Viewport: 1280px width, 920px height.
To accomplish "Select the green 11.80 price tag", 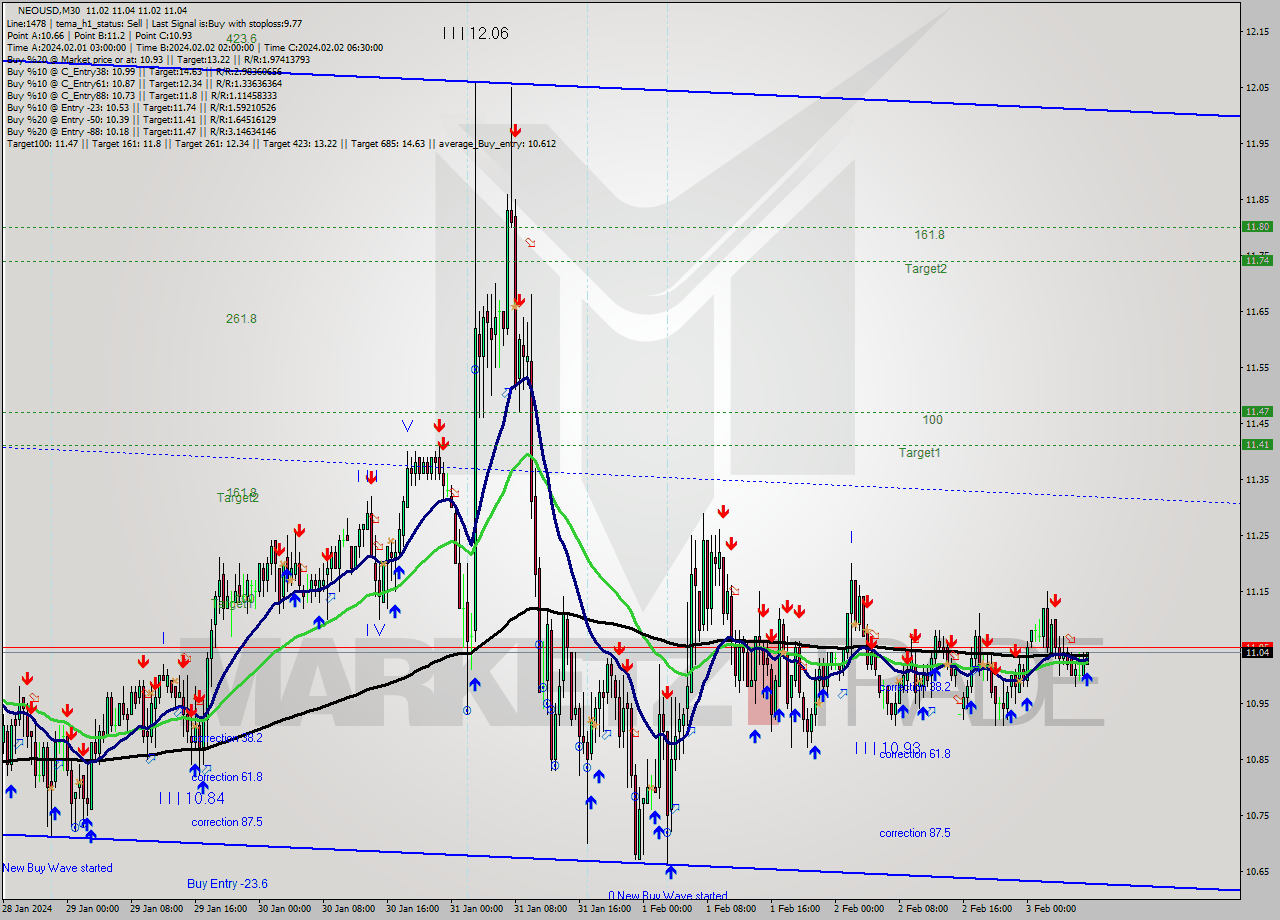I will tap(1257, 227).
